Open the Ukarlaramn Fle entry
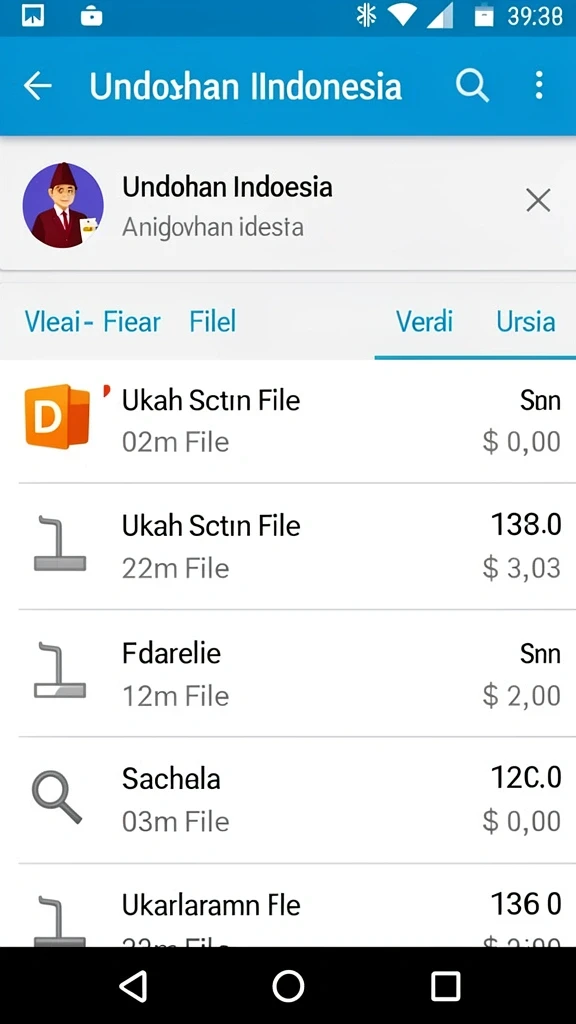Viewport: 576px width, 1024px height. click(288, 906)
